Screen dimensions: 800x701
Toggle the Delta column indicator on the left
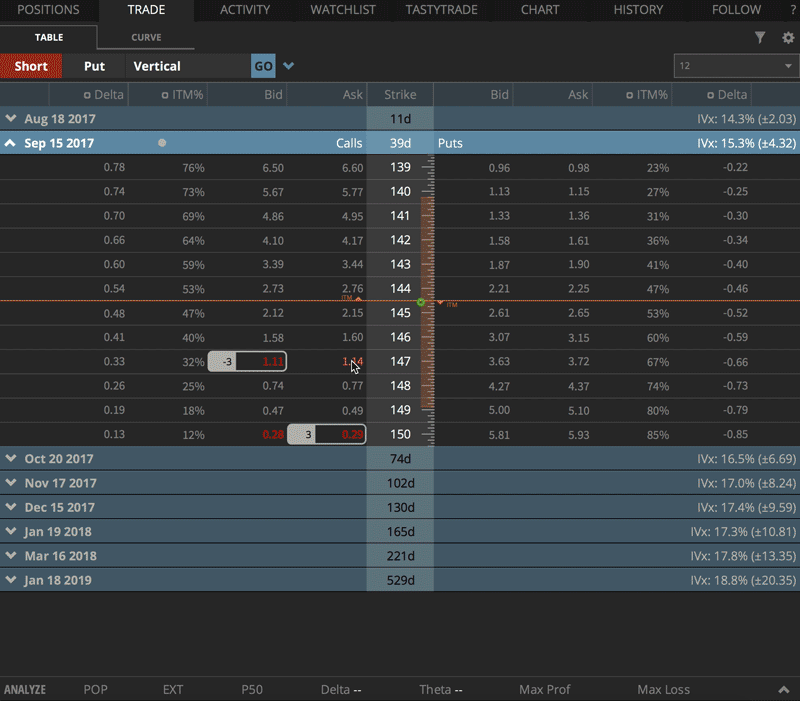point(87,95)
